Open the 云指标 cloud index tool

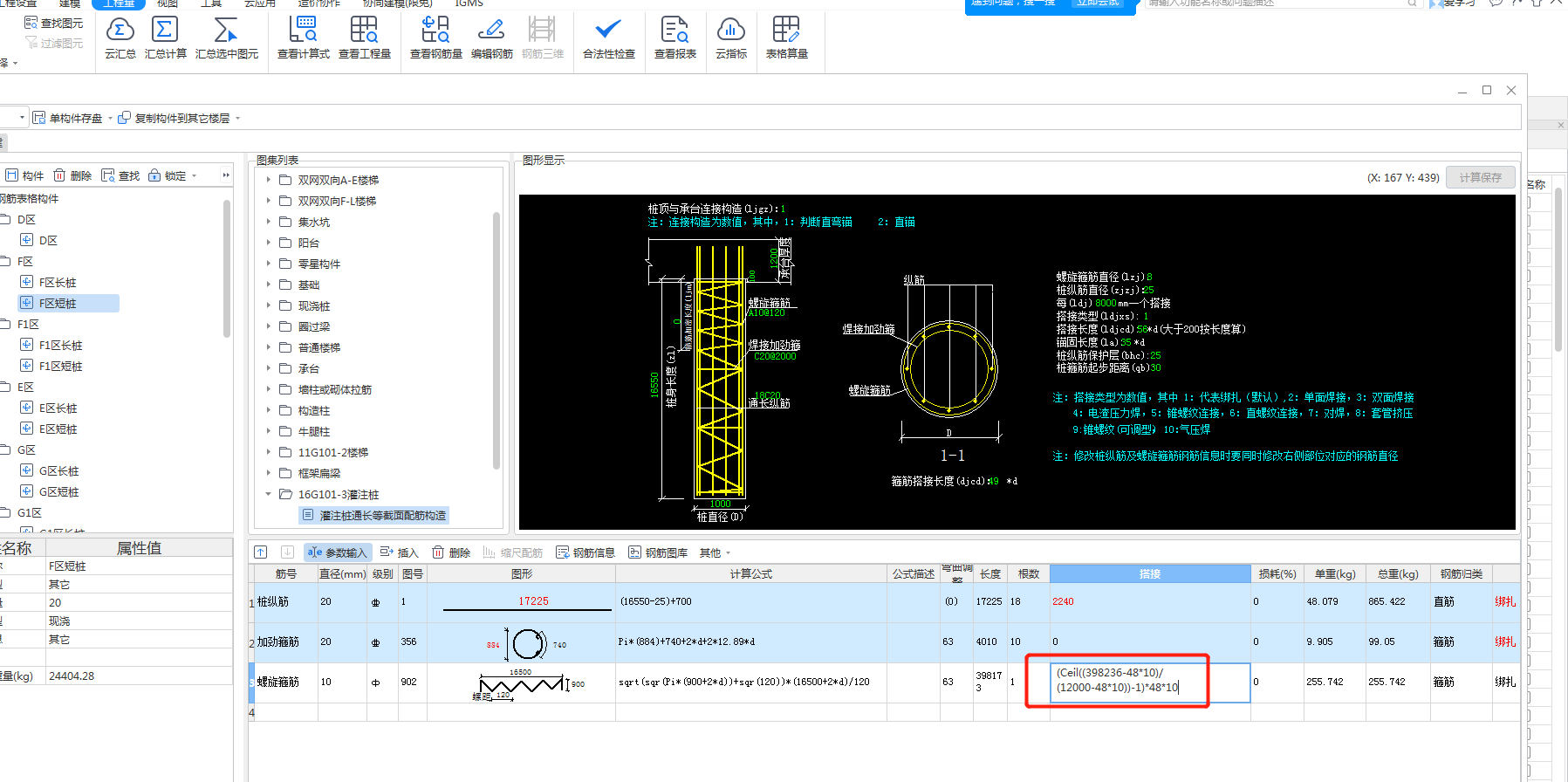[731, 38]
